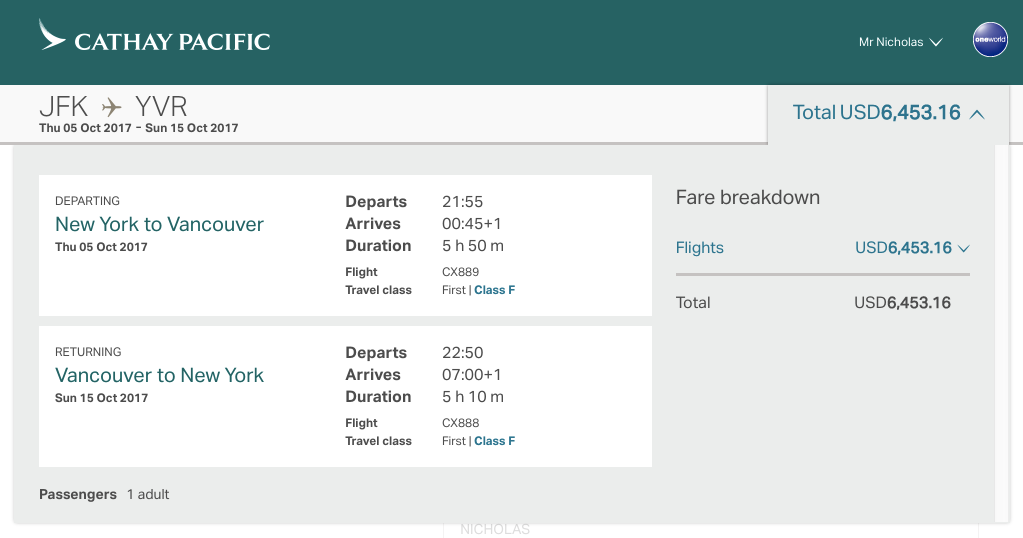
Task: Click the Cathay Pacific brushwing logo
Action: click(x=52, y=35)
